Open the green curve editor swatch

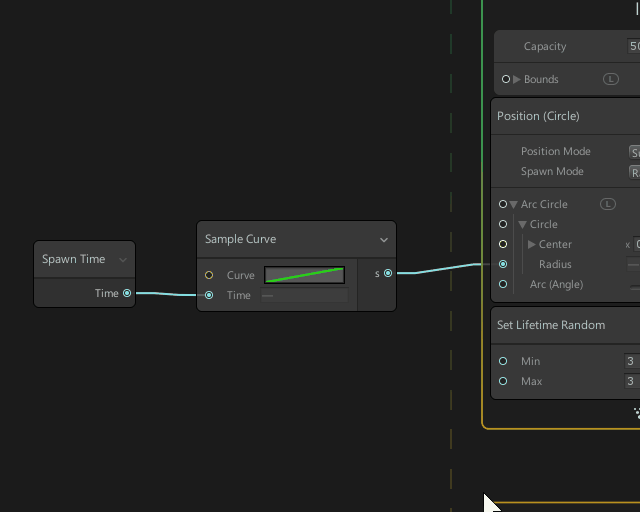304,275
